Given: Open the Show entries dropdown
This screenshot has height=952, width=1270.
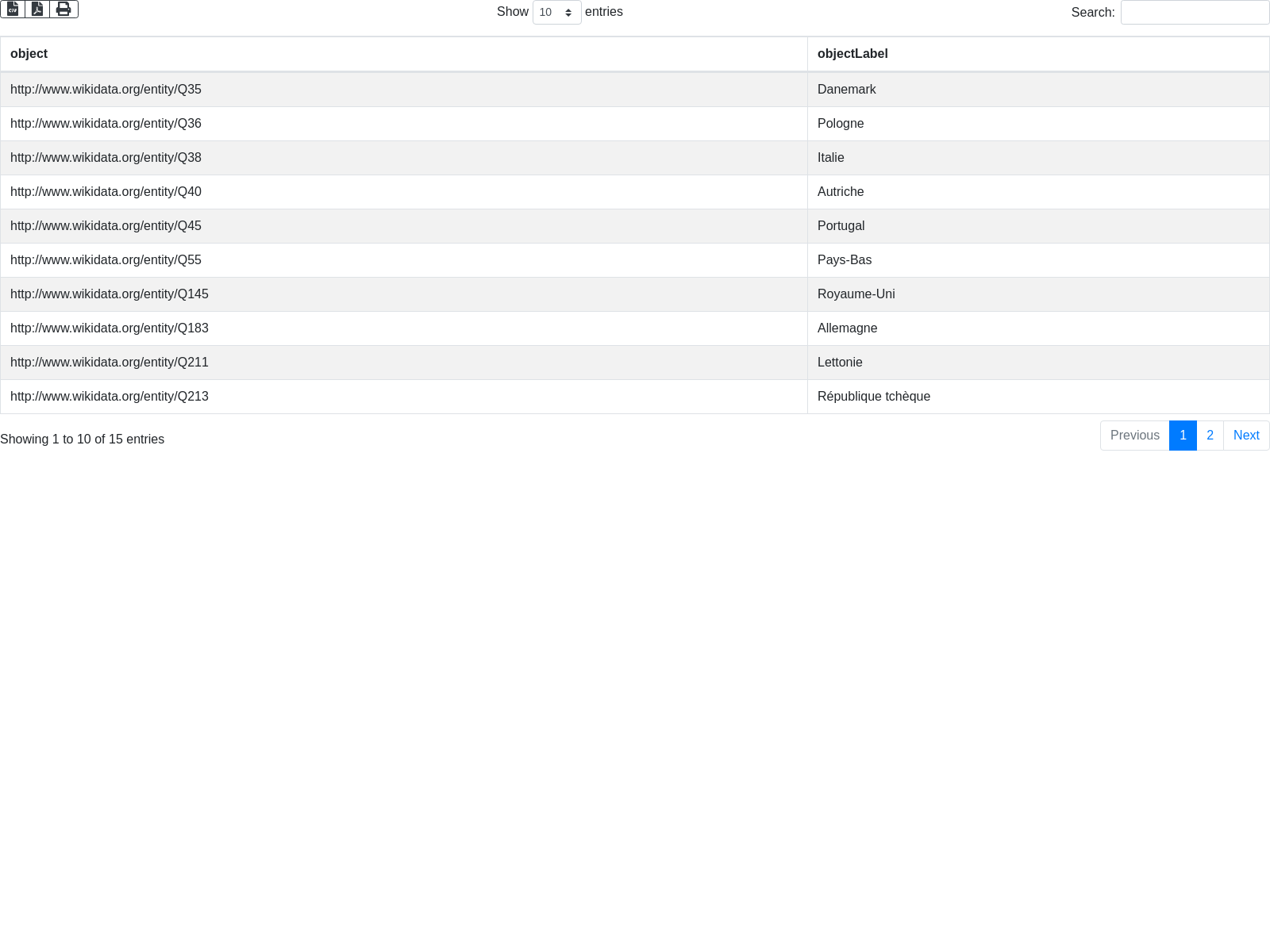Looking at the screenshot, I should coord(556,13).
